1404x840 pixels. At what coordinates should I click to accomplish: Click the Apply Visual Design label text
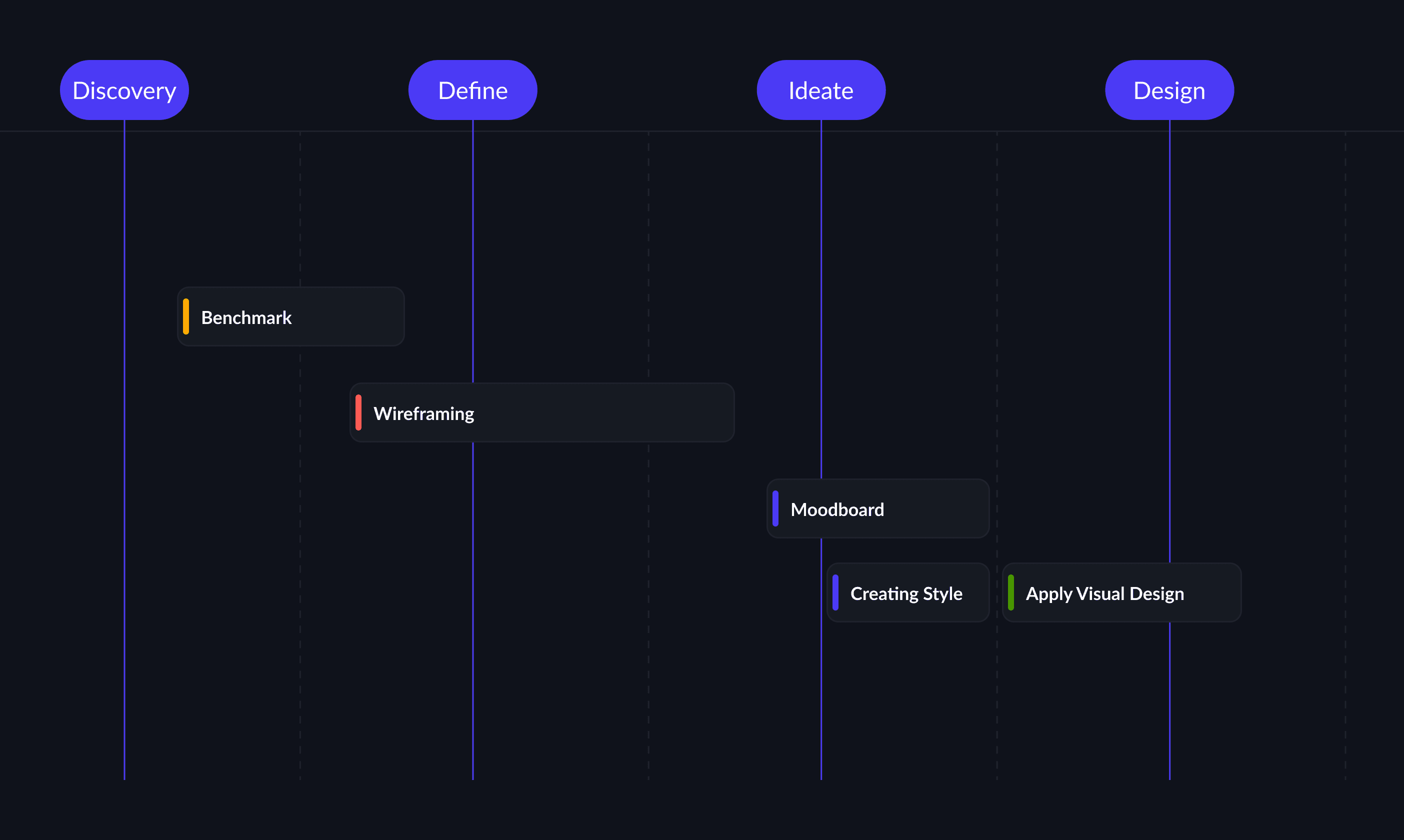click(x=1104, y=594)
